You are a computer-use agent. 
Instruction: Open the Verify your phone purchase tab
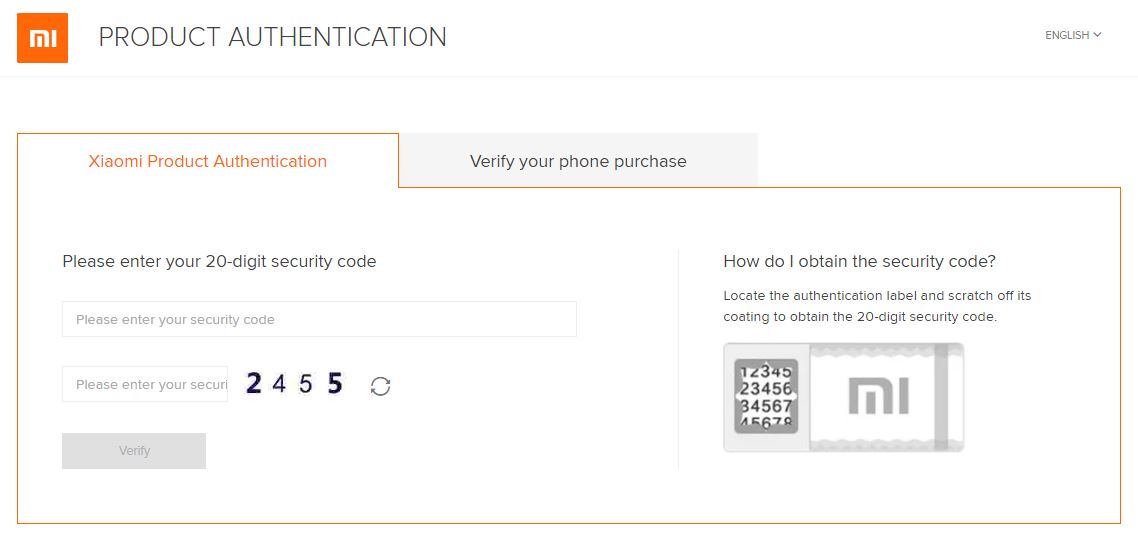[x=578, y=161]
